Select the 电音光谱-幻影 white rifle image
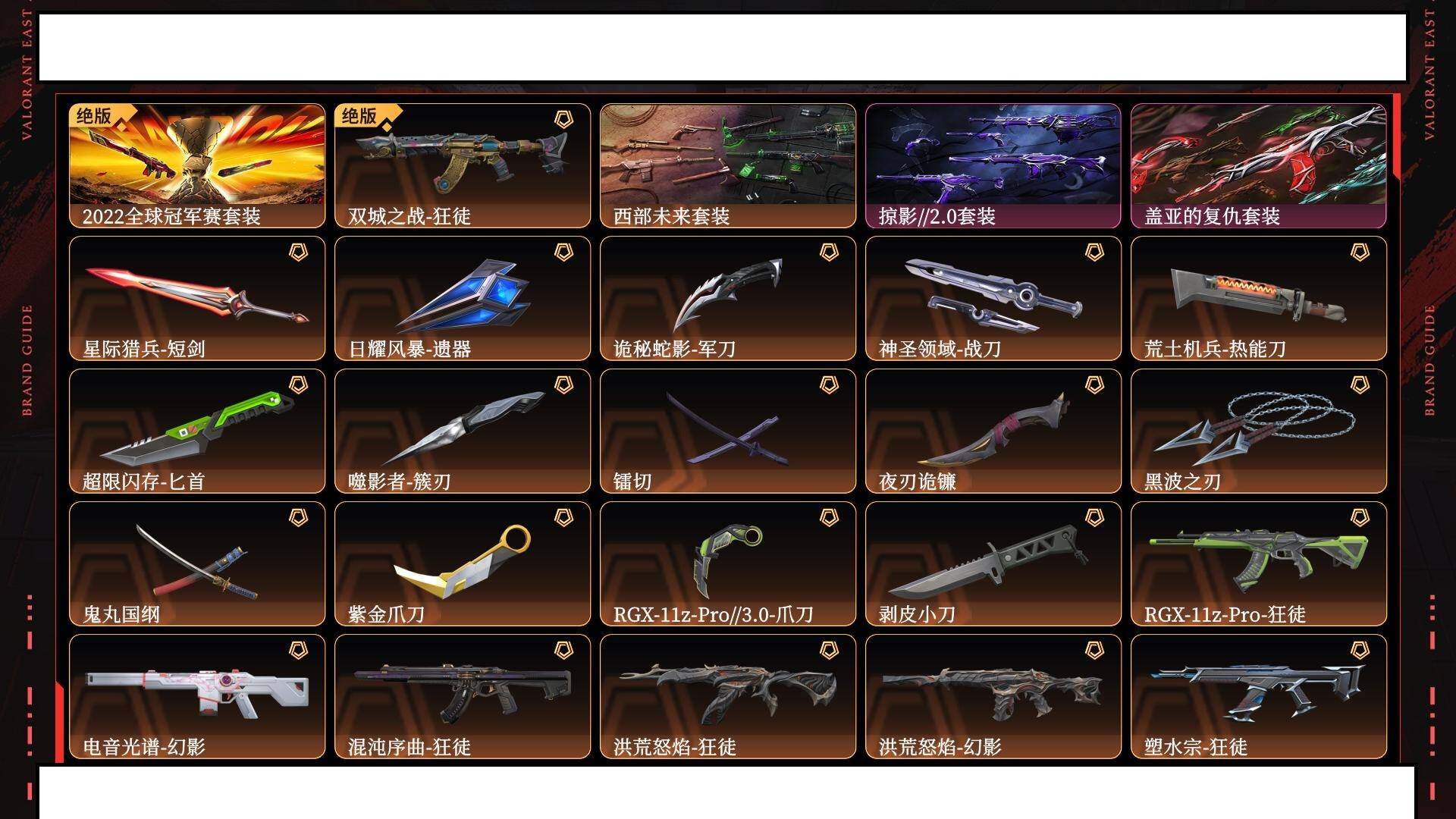The width and height of the screenshot is (1456, 819). 197,692
